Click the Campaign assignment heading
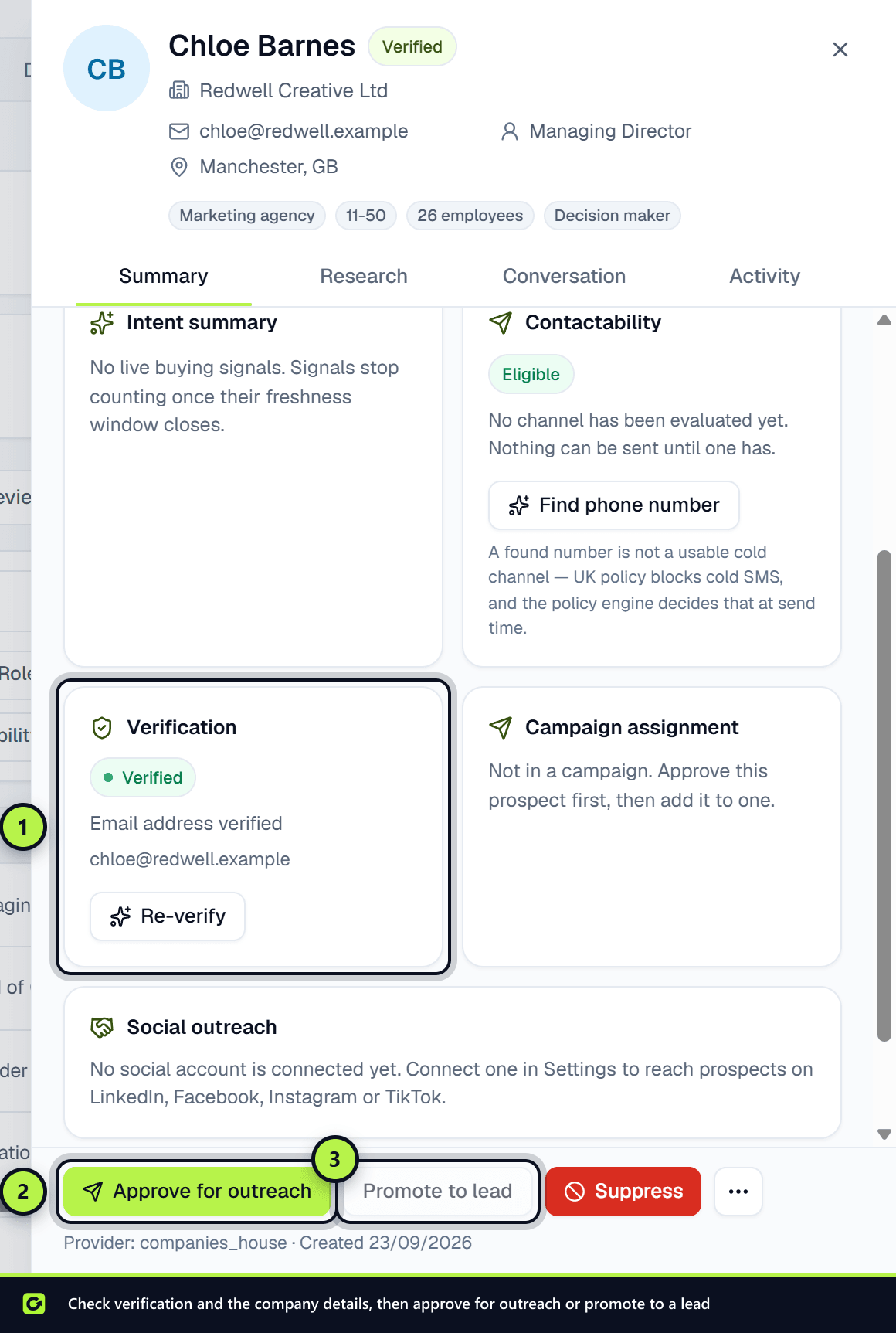Viewport: 896px width, 1333px height. tap(632, 728)
